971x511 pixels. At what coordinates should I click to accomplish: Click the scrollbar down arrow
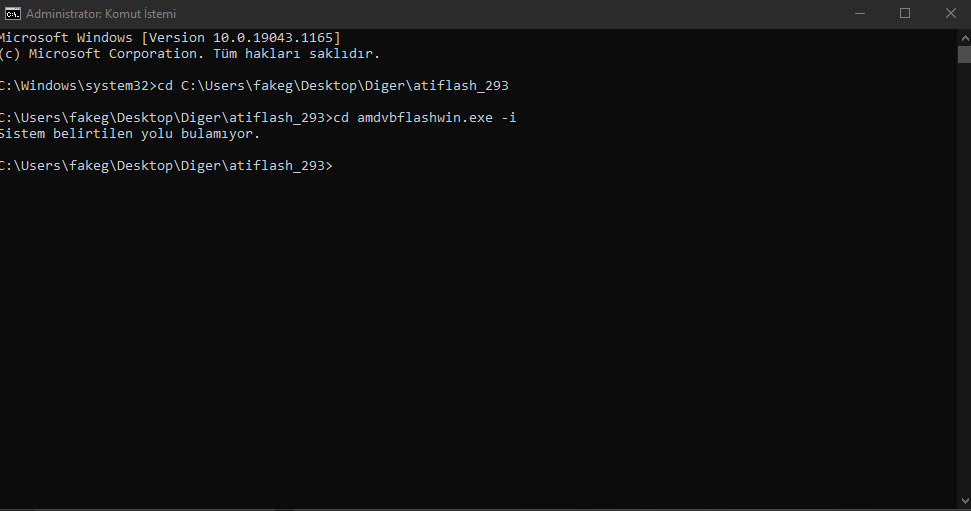coord(963,499)
